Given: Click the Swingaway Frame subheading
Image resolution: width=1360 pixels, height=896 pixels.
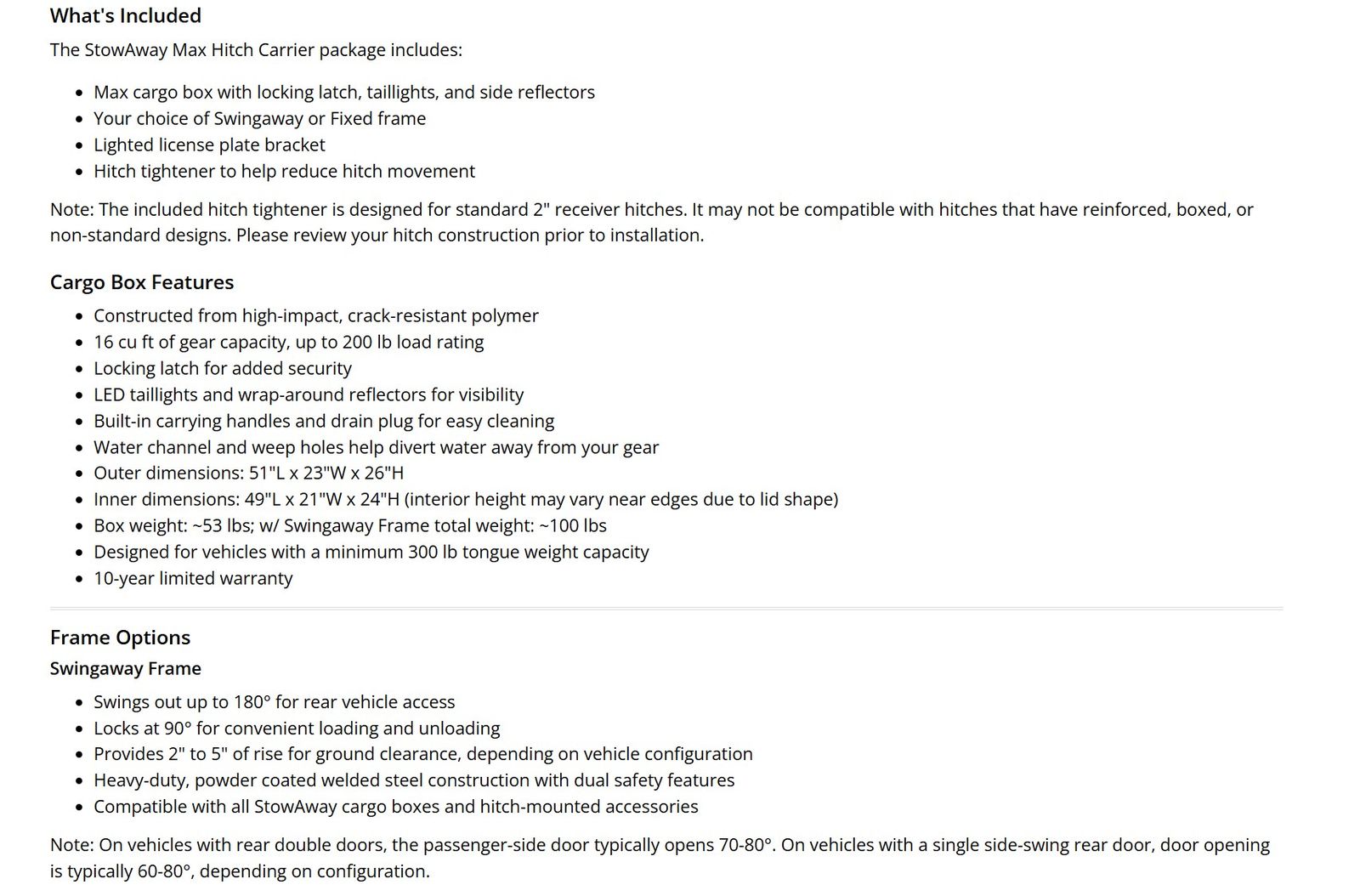Looking at the screenshot, I should pos(126,668).
